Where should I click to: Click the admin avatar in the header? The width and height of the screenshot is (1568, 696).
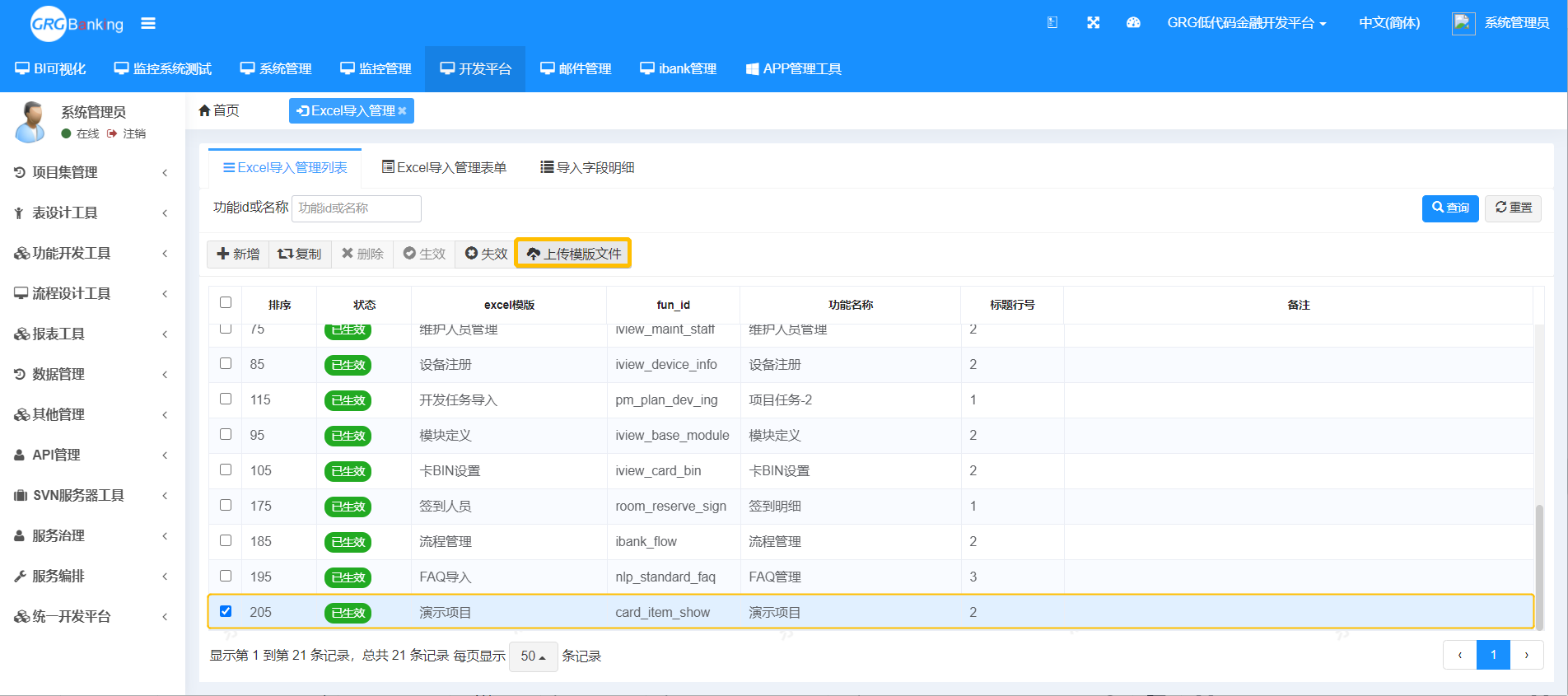(1463, 23)
